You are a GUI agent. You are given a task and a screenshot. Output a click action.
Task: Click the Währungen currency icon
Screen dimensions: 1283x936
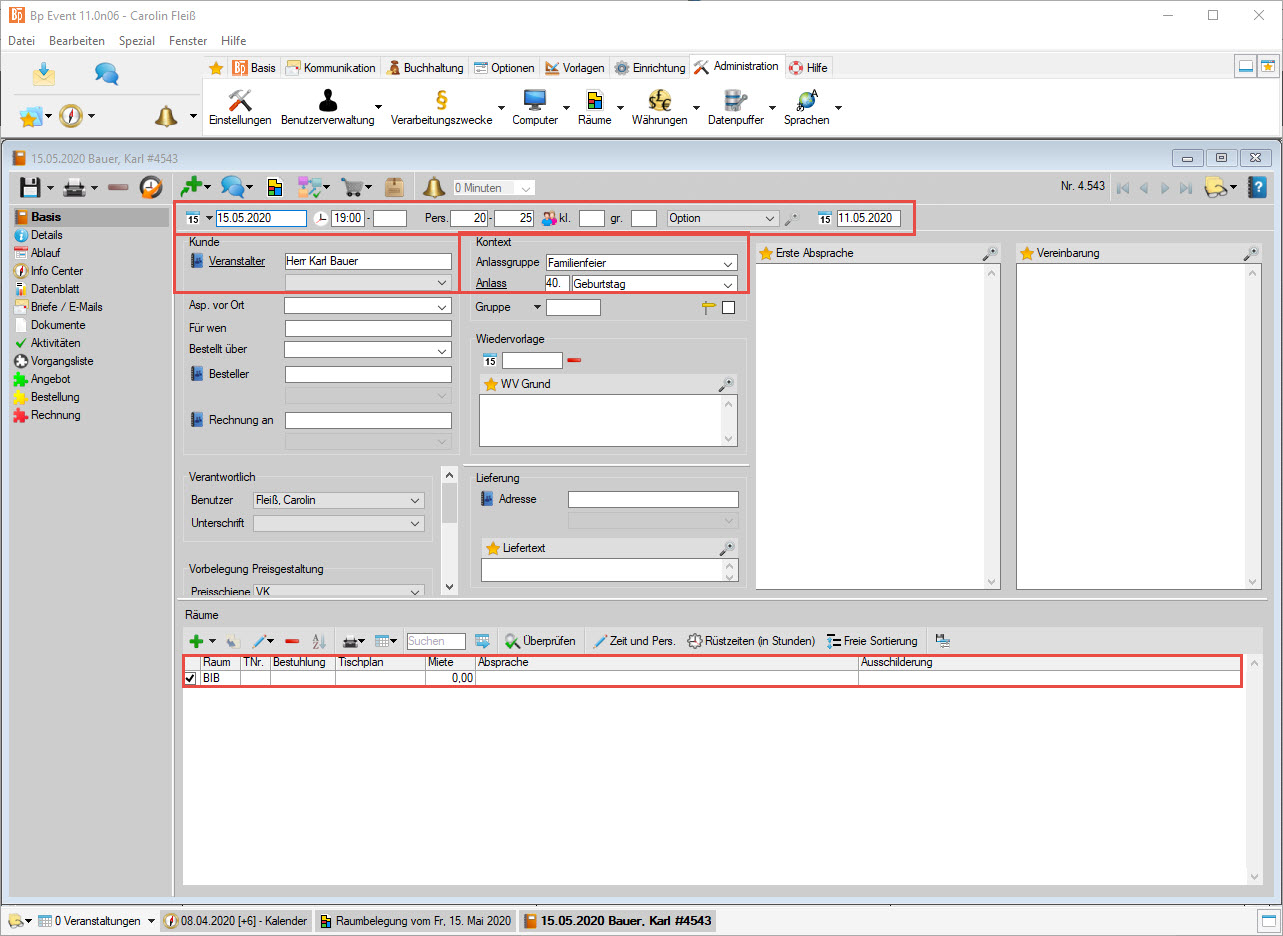point(659,101)
